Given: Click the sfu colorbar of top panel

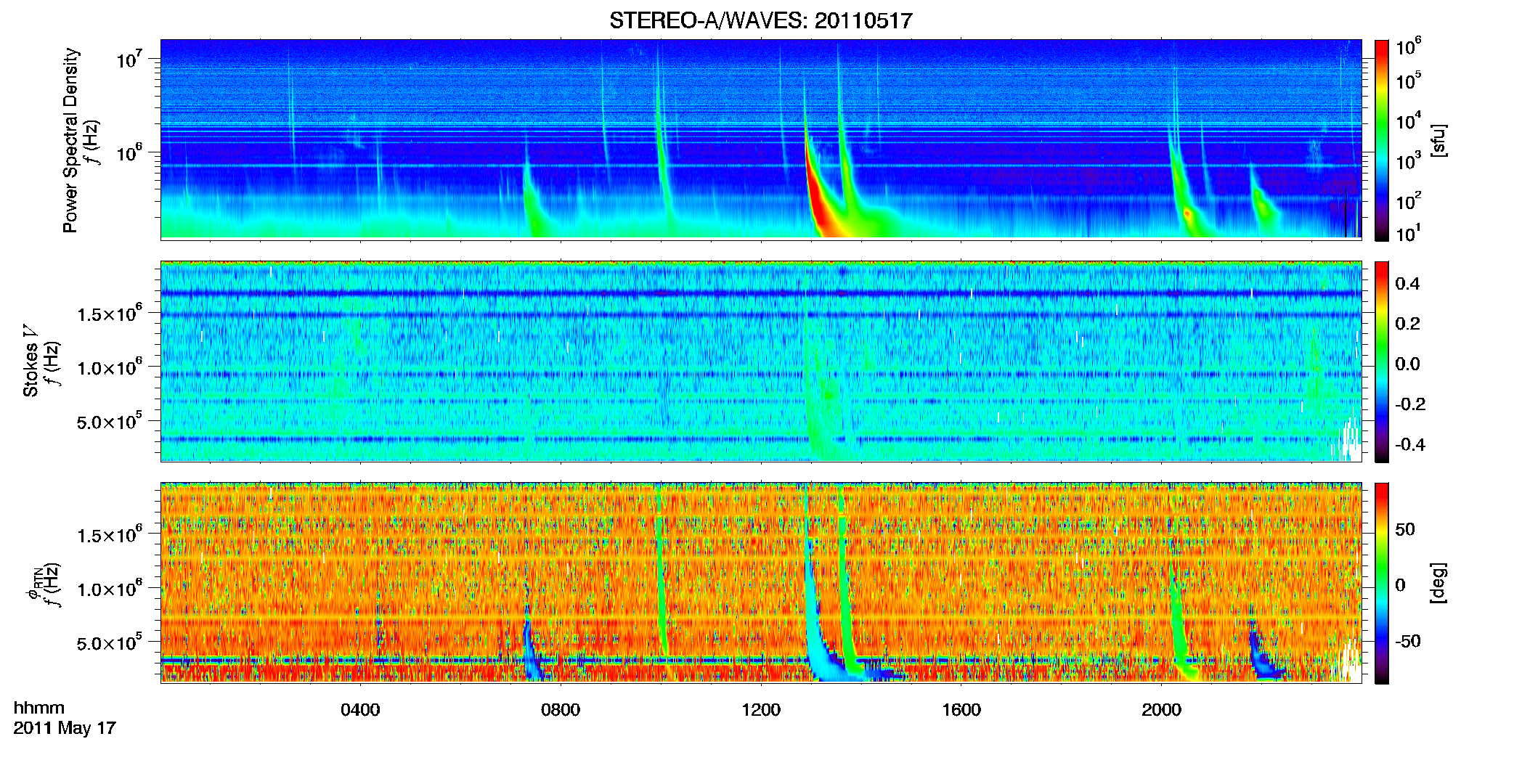Looking at the screenshot, I should (1382, 139).
